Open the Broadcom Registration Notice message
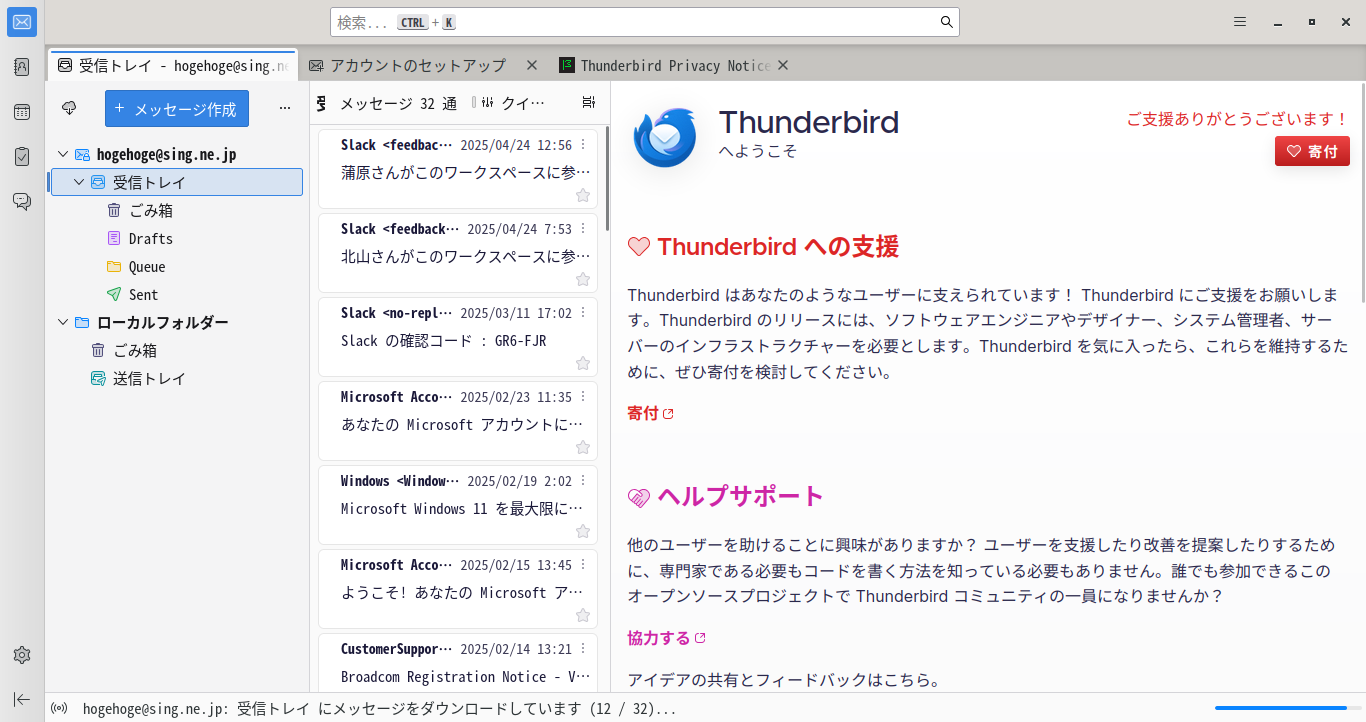Screen dimensions: 1366x722 (x=458, y=663)
